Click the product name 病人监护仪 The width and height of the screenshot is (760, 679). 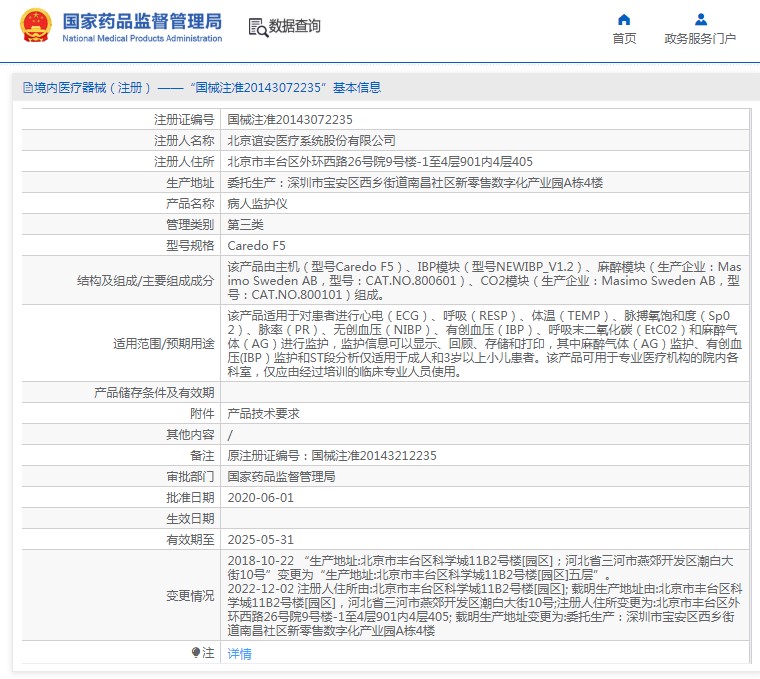(257, 203)
